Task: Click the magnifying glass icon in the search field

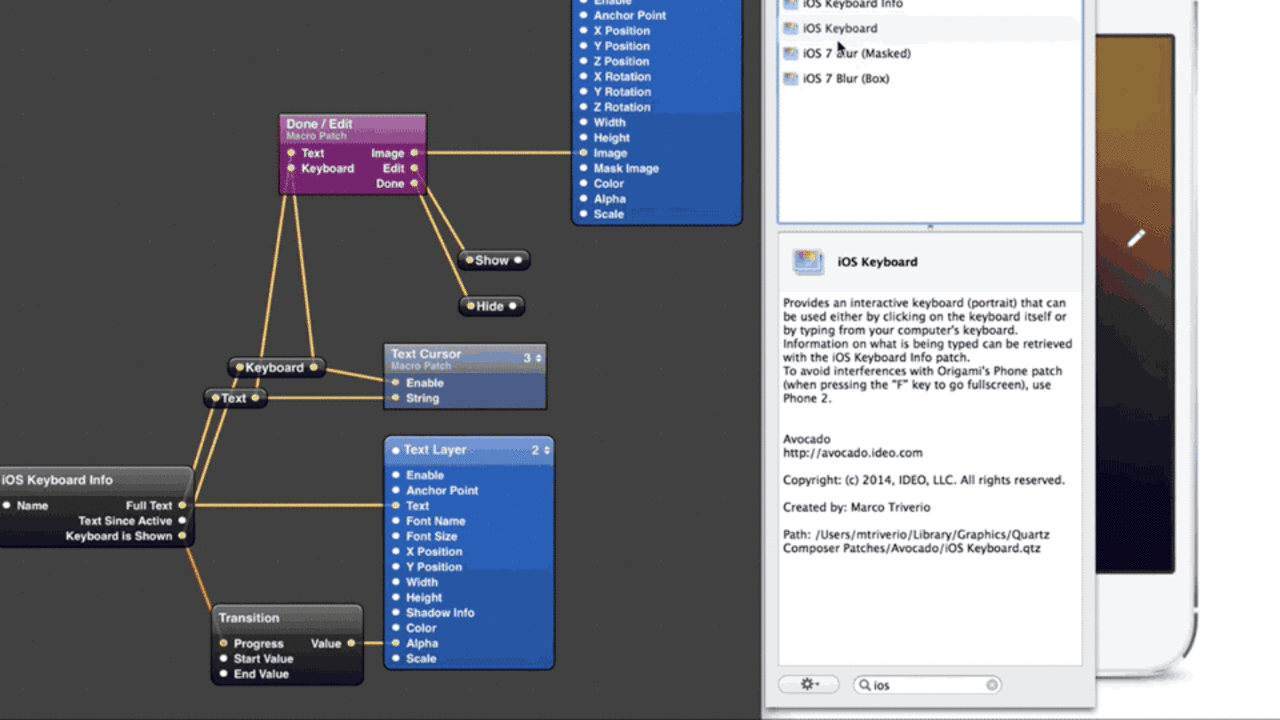Action: (x=864, y=685)
